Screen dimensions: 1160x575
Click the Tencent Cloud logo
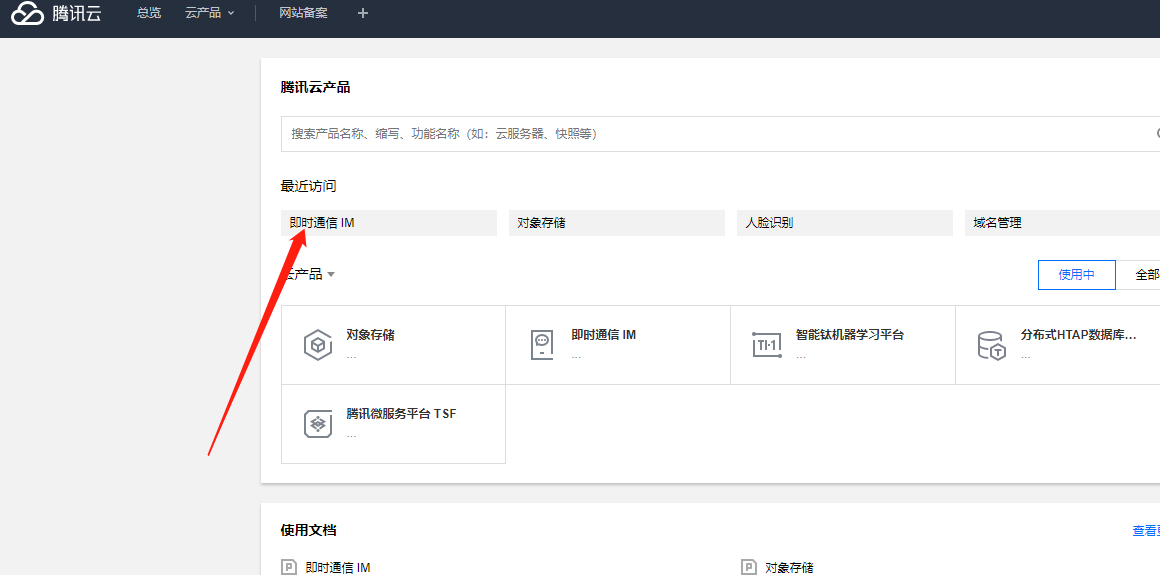pyautogui.click(x=57, y=13)
